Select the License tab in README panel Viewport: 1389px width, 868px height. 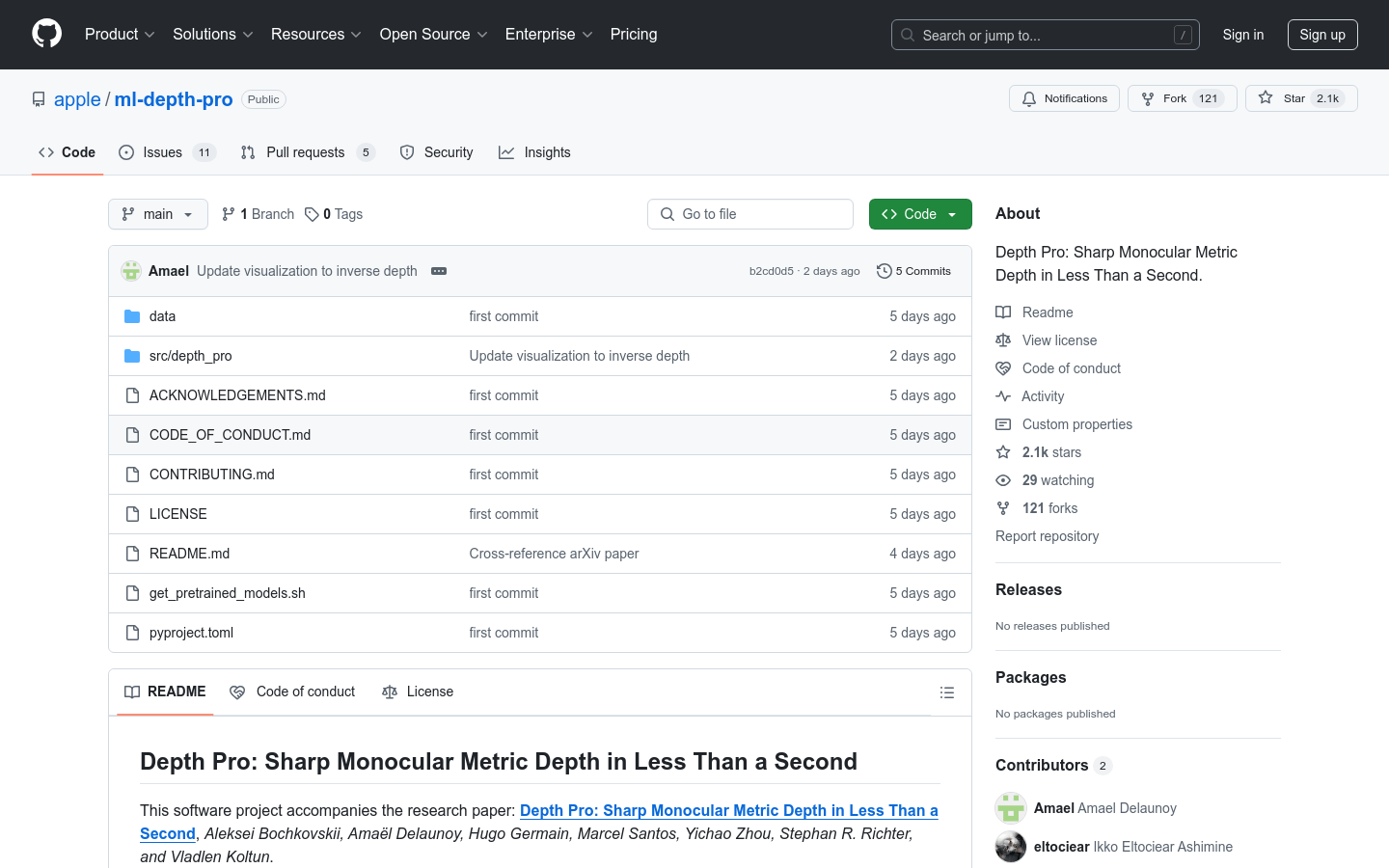click(418, 692)
